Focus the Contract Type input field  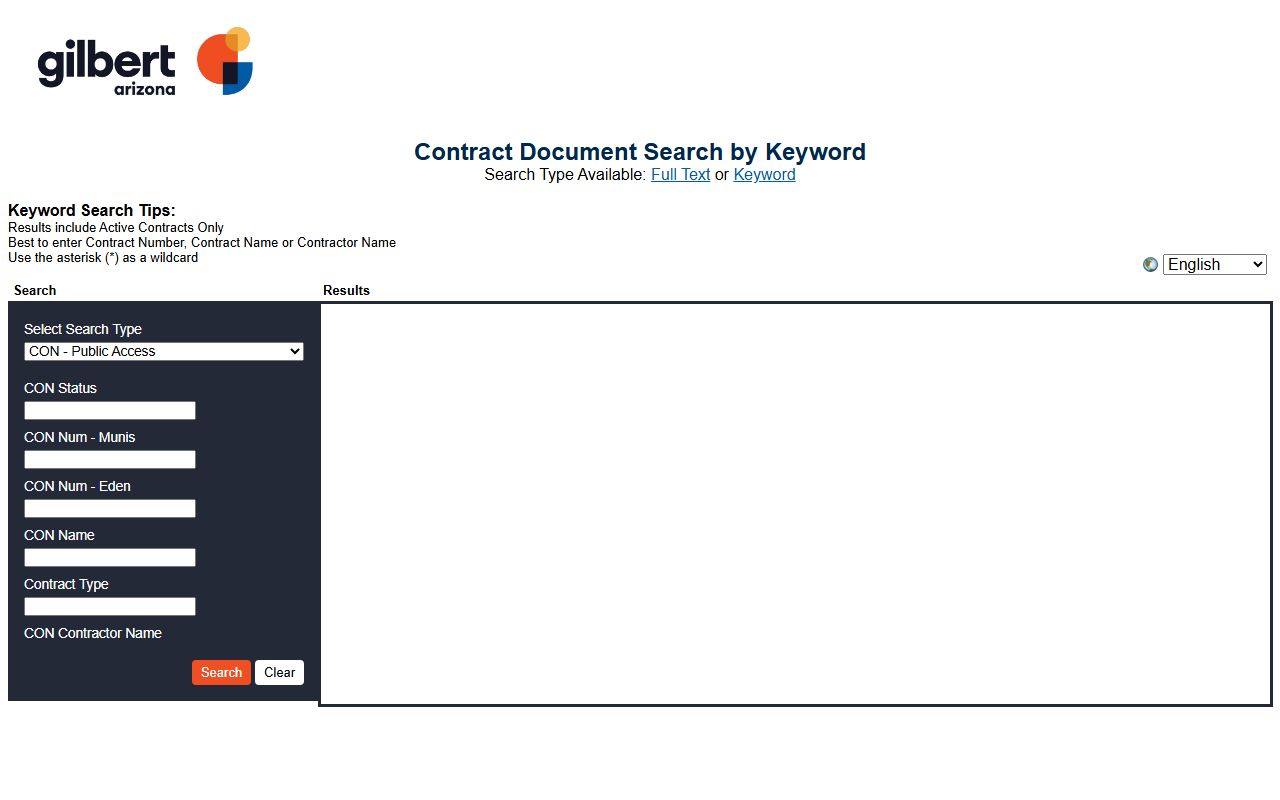(x=110, y=607)
